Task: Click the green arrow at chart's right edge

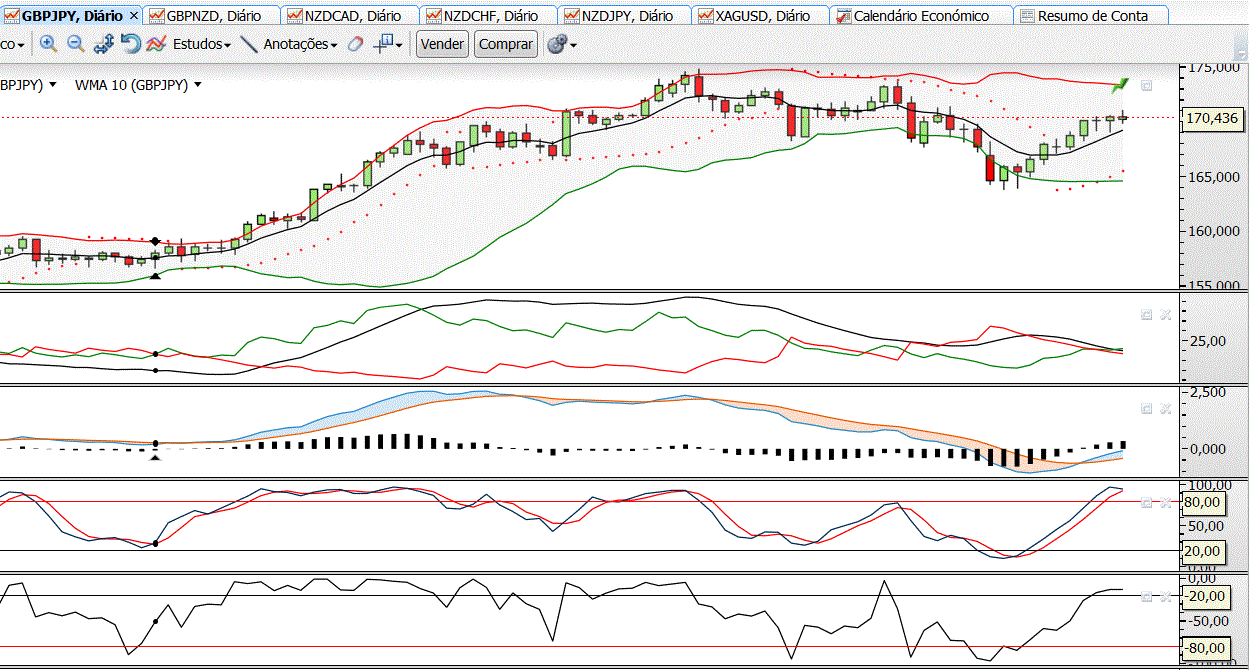Action: (1120, 85)
